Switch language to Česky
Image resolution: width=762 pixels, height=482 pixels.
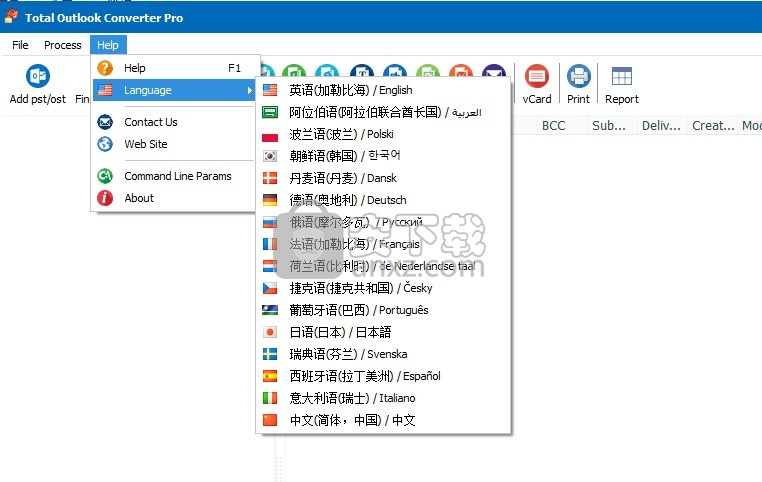383,288
